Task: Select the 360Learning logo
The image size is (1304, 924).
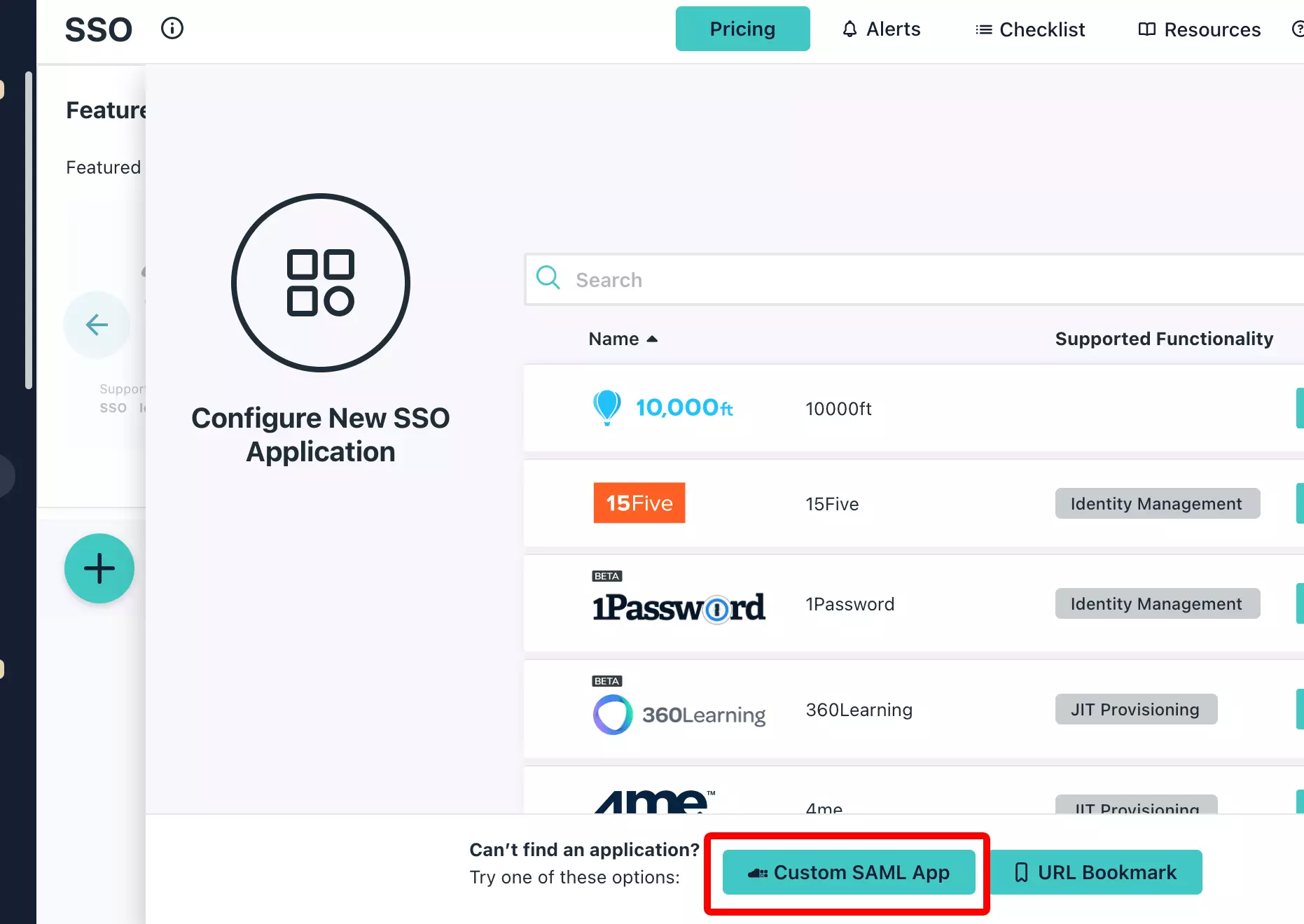Action: [679, 715]
